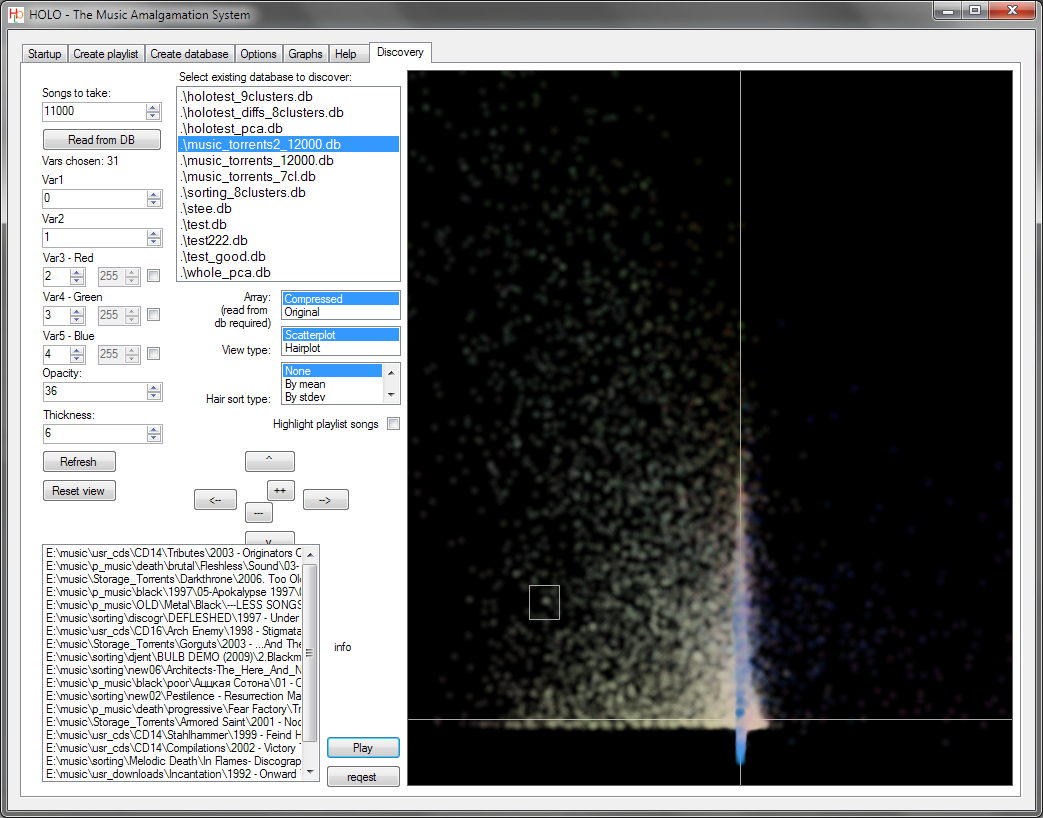Toggle Highlight playlist songs checkbox
Viewport: 1043px width, 818px height.
point(394,424)
